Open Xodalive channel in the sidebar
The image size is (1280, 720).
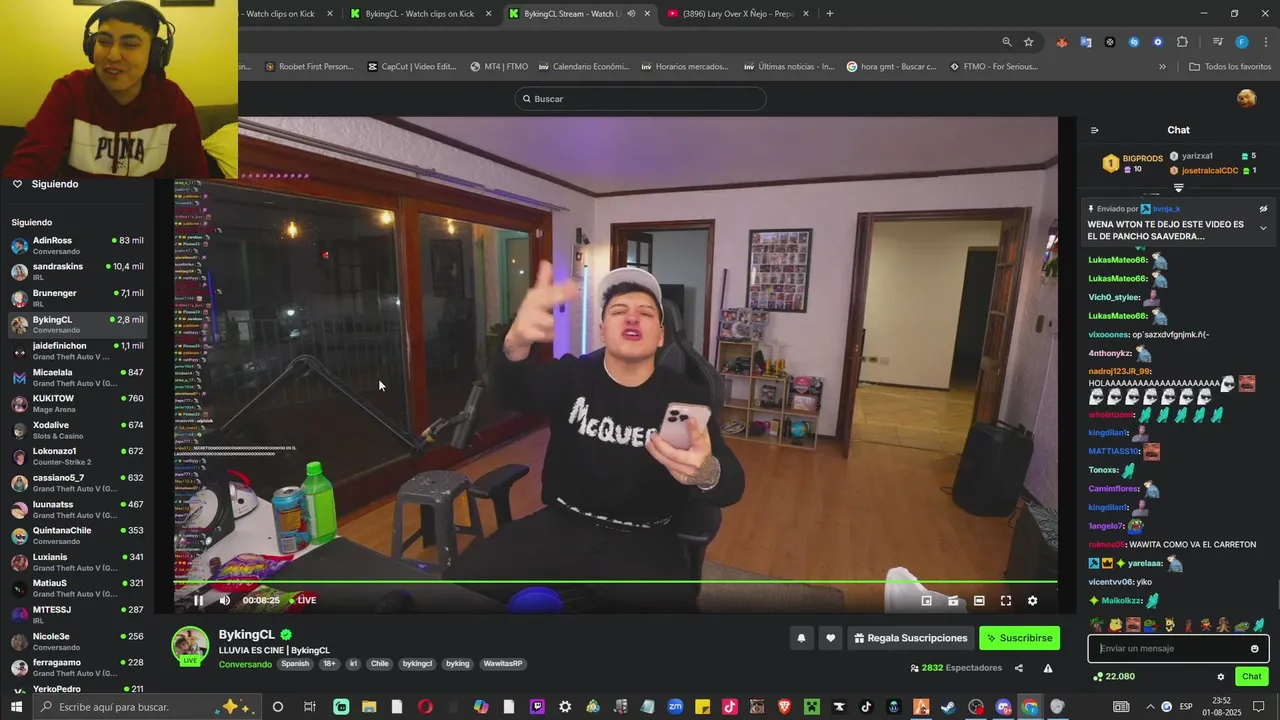77,430
